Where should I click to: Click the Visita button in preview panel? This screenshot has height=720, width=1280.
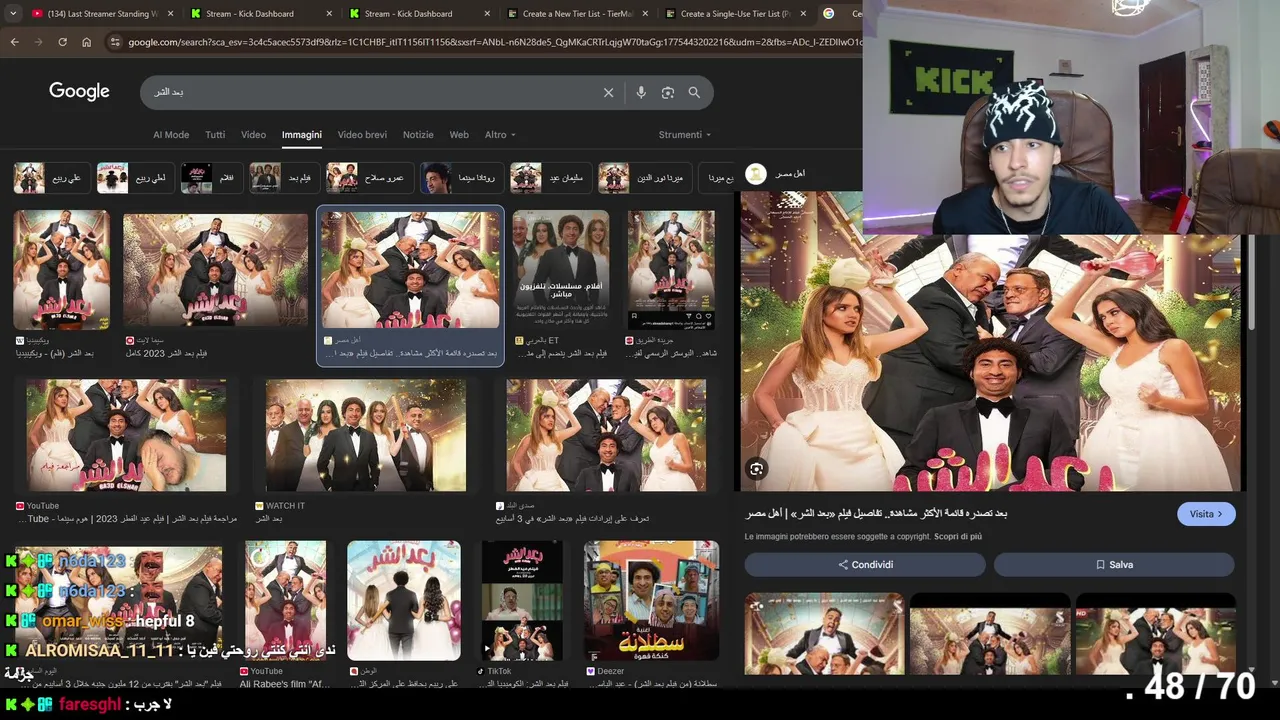pos(1206,514)
